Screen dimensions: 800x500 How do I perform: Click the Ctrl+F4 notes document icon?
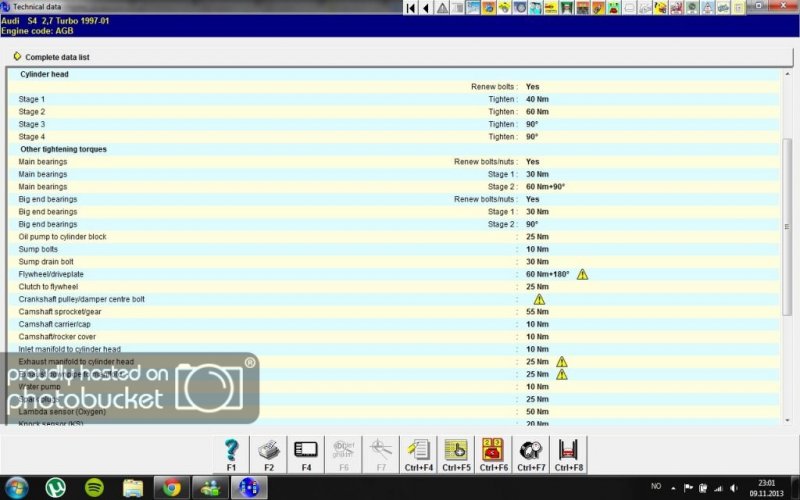[x=419, y=449]
